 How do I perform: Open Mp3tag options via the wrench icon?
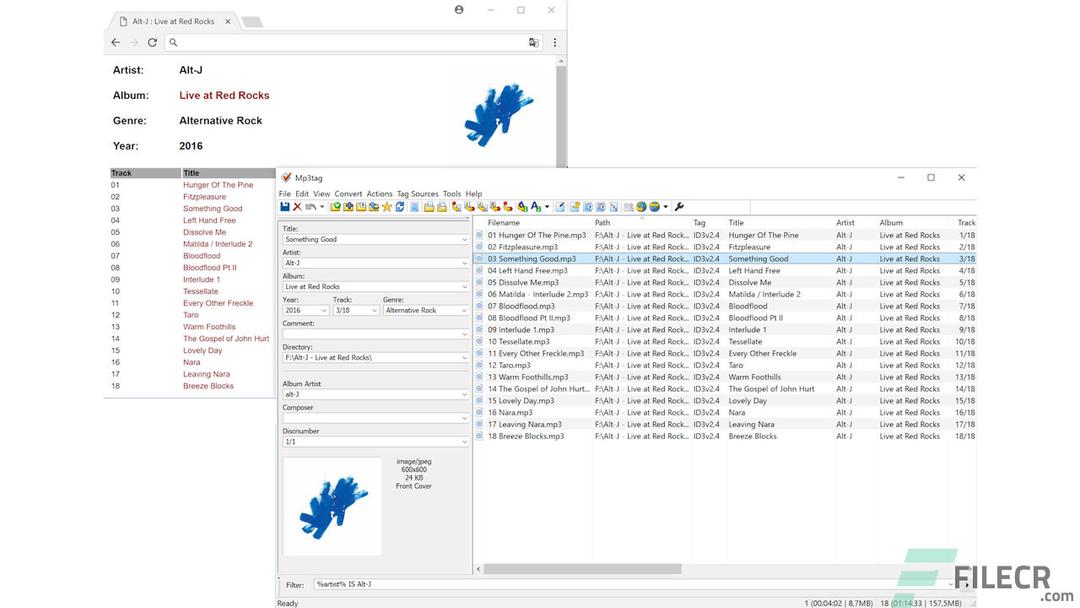click(679, 206)
